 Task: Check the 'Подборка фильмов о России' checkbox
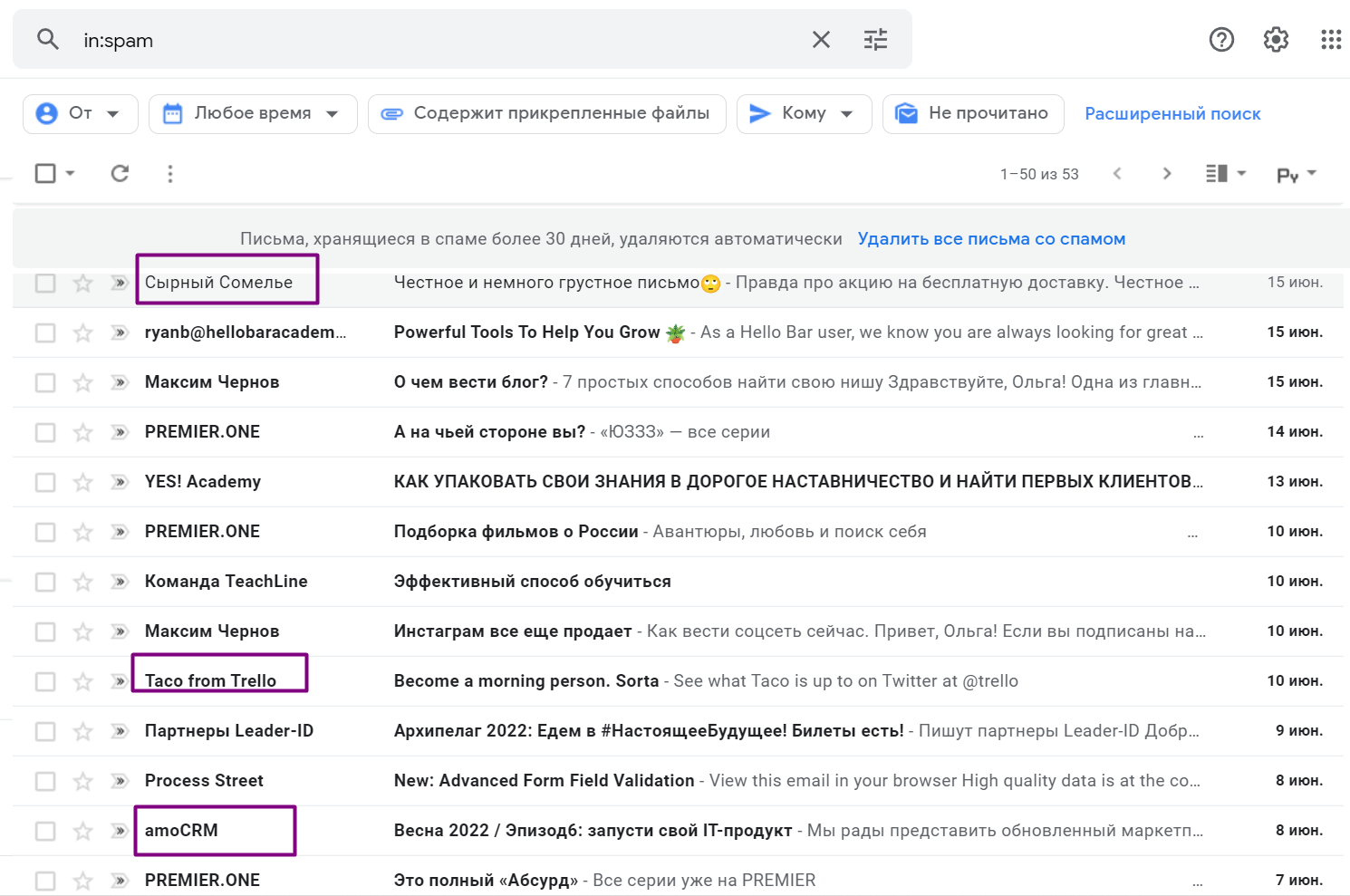(x=45, y=532)
